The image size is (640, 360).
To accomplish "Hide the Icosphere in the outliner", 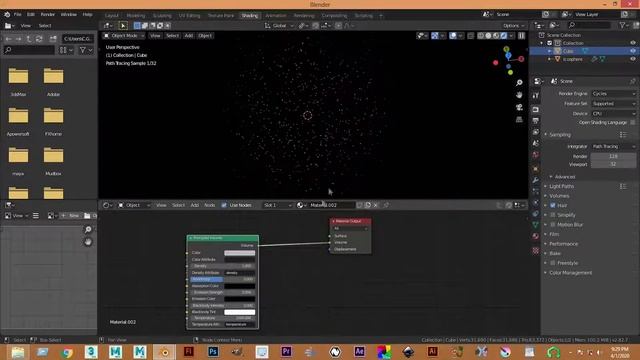I will pos(633,59).
